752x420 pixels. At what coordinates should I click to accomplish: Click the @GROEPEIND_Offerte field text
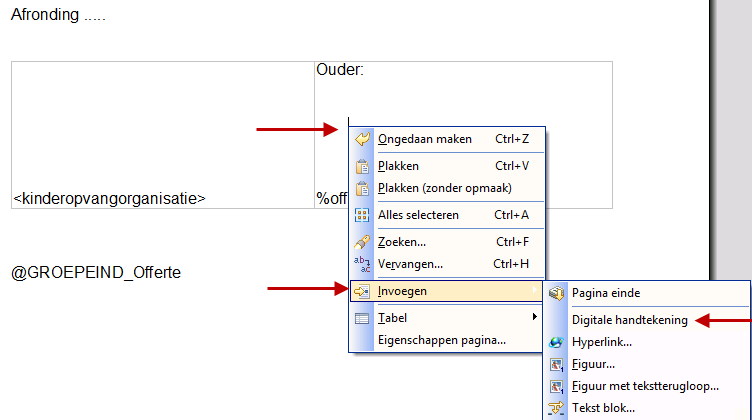click(x=96, y=273)
